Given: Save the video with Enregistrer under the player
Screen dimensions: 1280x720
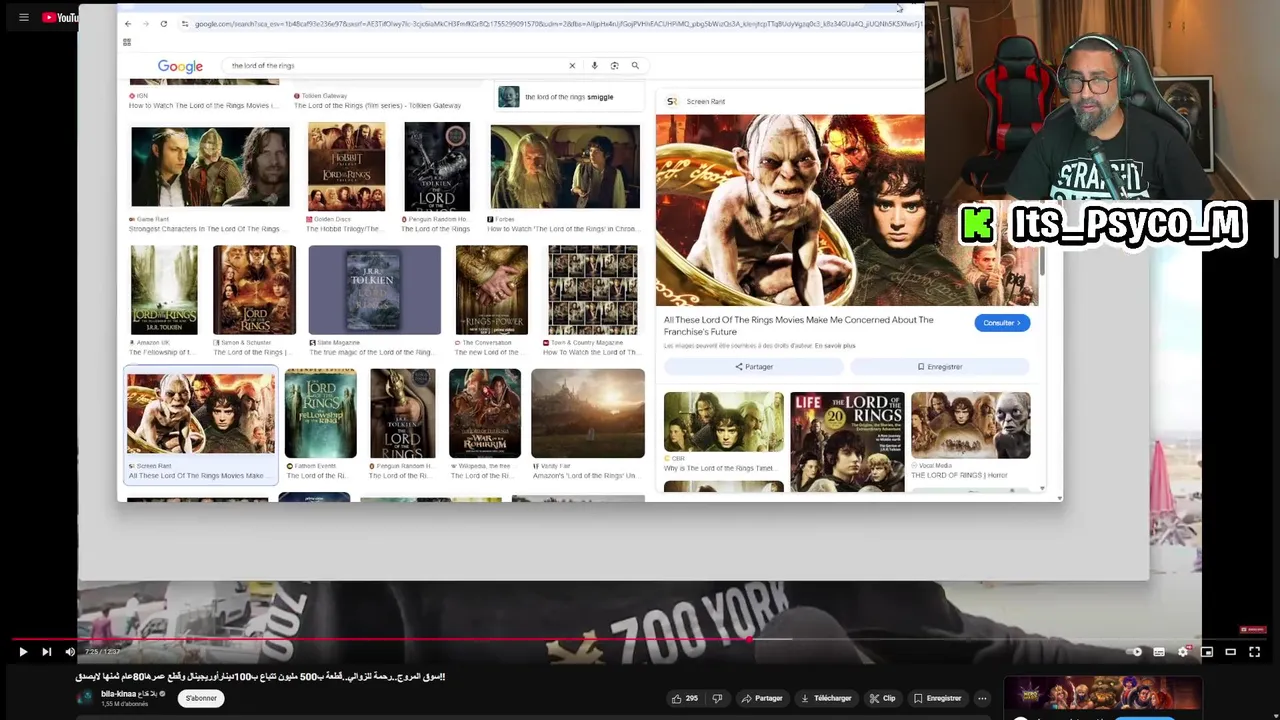Looking at the screenshot, I should click(x=937, y=698).
